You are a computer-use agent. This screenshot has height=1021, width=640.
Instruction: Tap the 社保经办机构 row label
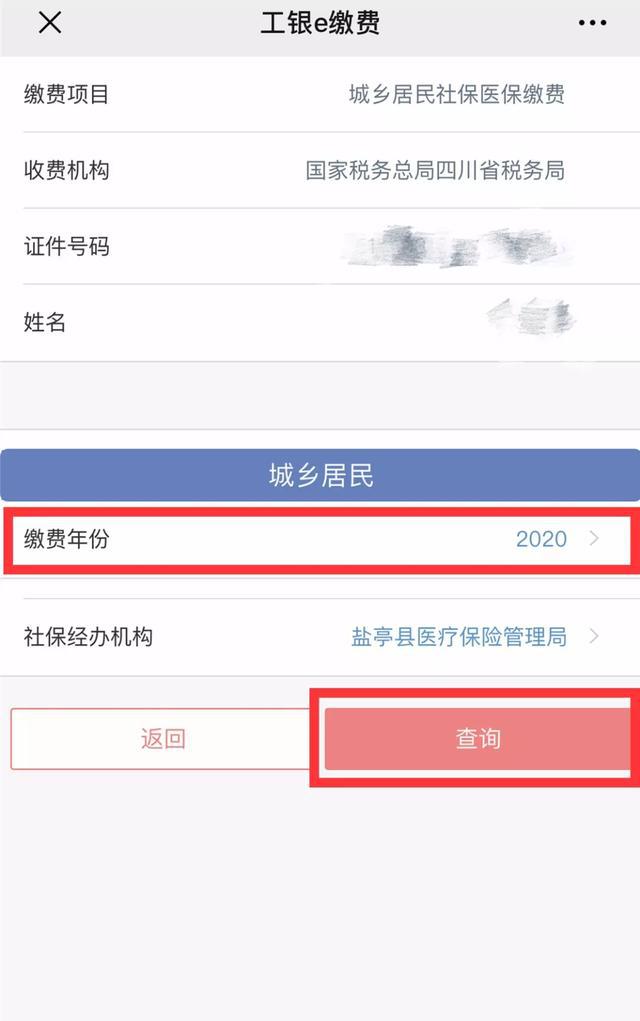click(x=88, y=637)
